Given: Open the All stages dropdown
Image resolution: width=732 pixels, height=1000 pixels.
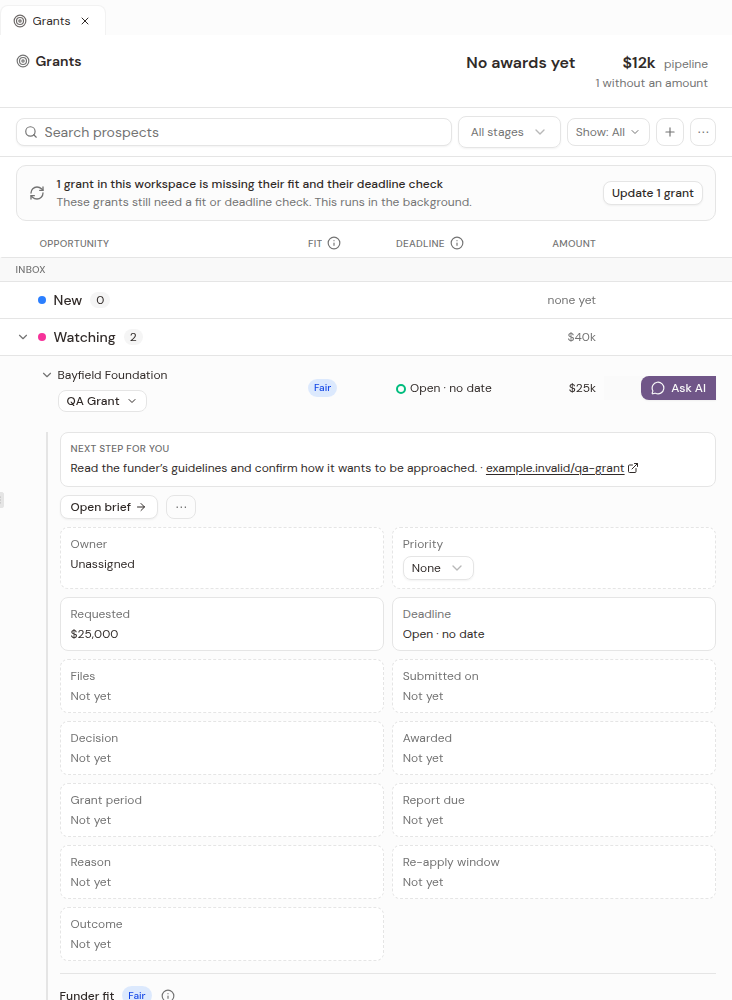Looking at the screenshot, I should tap(509, 132).
